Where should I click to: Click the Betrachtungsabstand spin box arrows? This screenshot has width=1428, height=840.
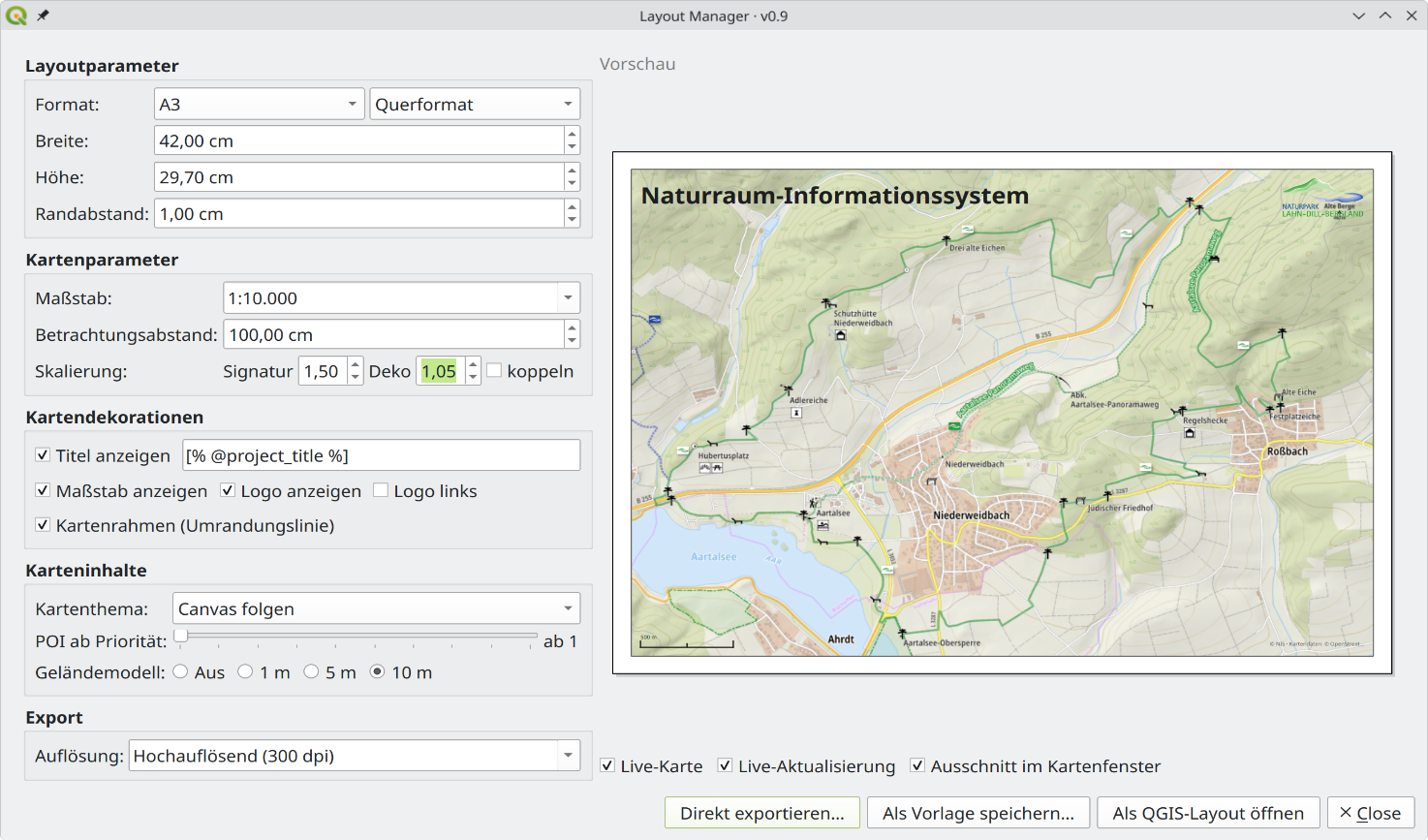click(573, 334)
